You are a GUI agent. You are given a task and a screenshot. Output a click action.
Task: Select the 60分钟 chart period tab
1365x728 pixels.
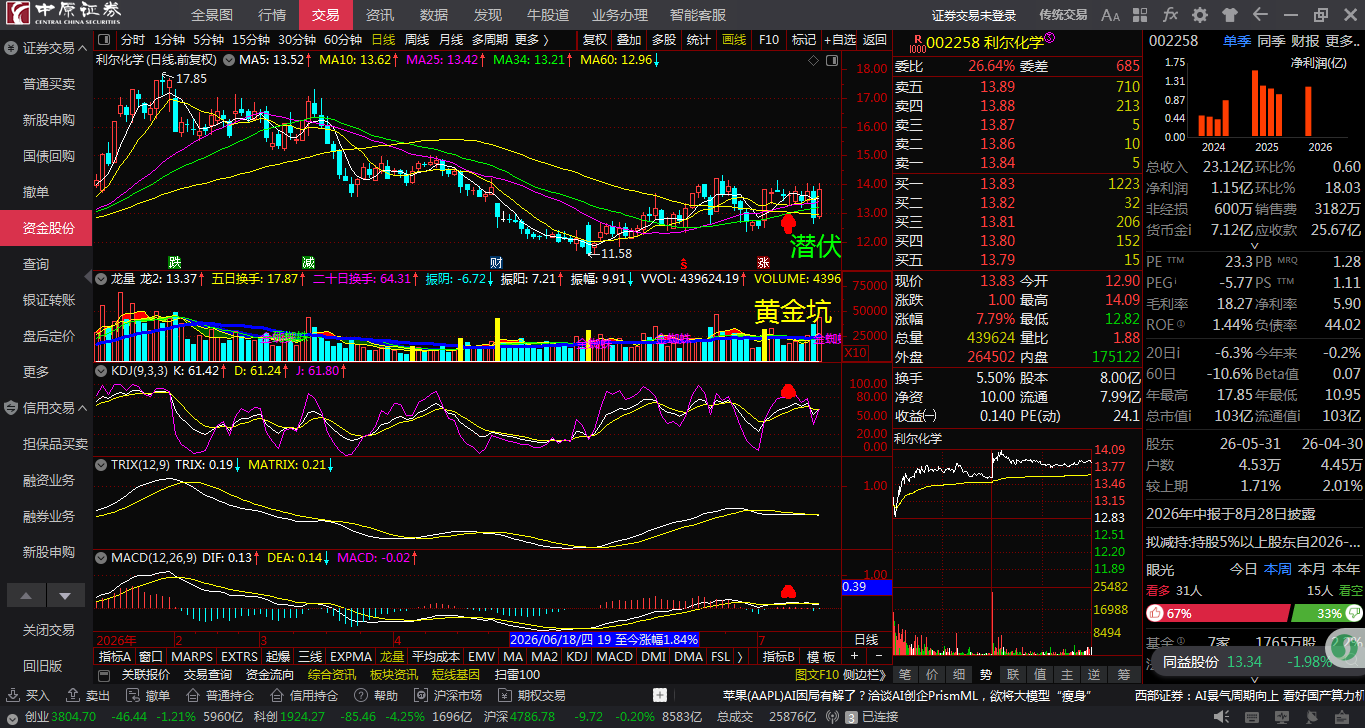pos(342,40)
